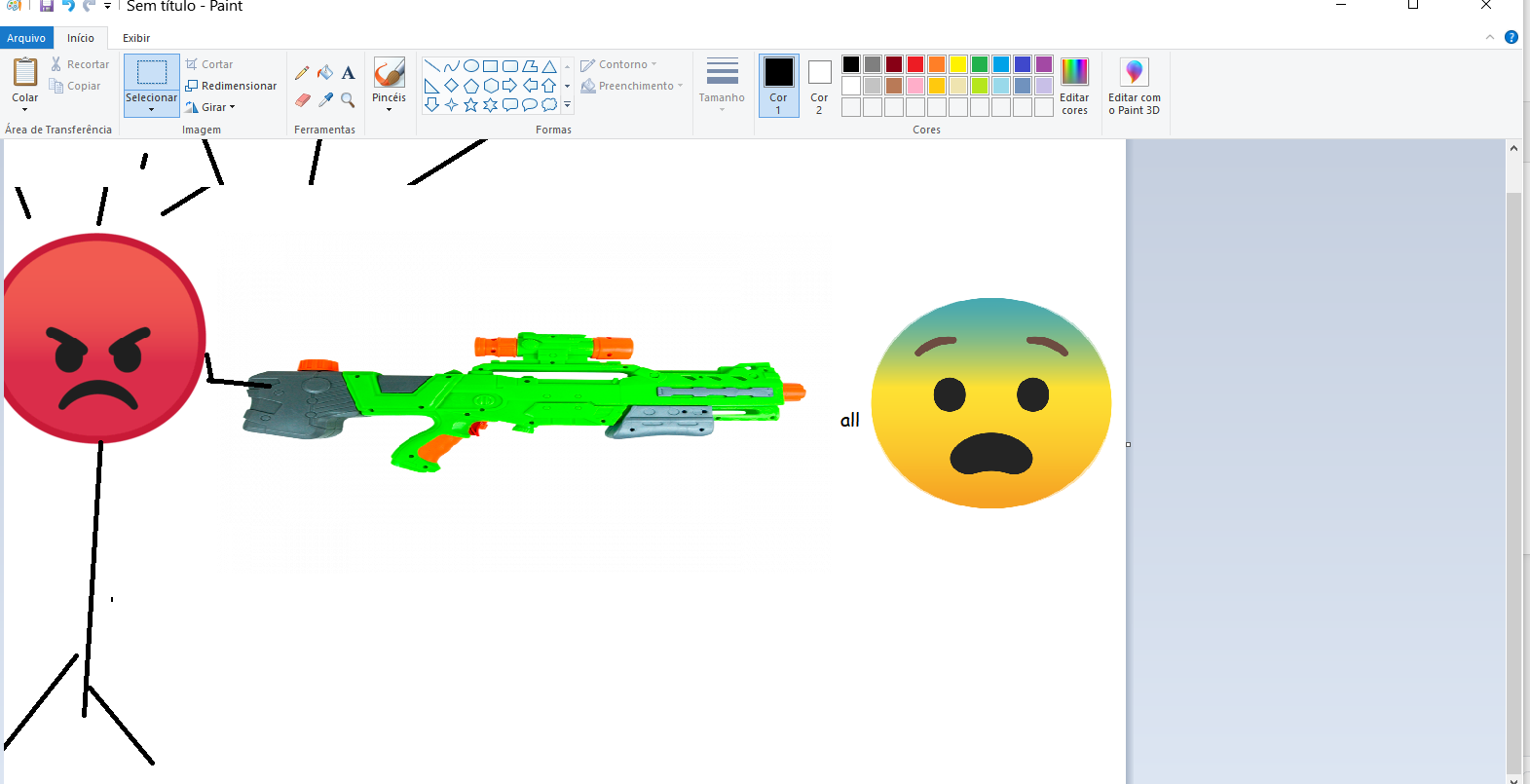1530x784 pixels.
Task: Choose the Triangle shape
Action: tap(549, 66)
